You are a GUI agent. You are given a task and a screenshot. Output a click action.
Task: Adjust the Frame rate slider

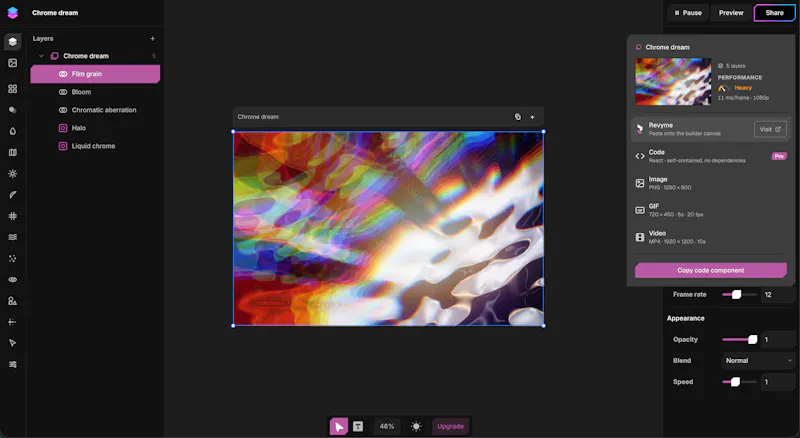tap(739, 295)
